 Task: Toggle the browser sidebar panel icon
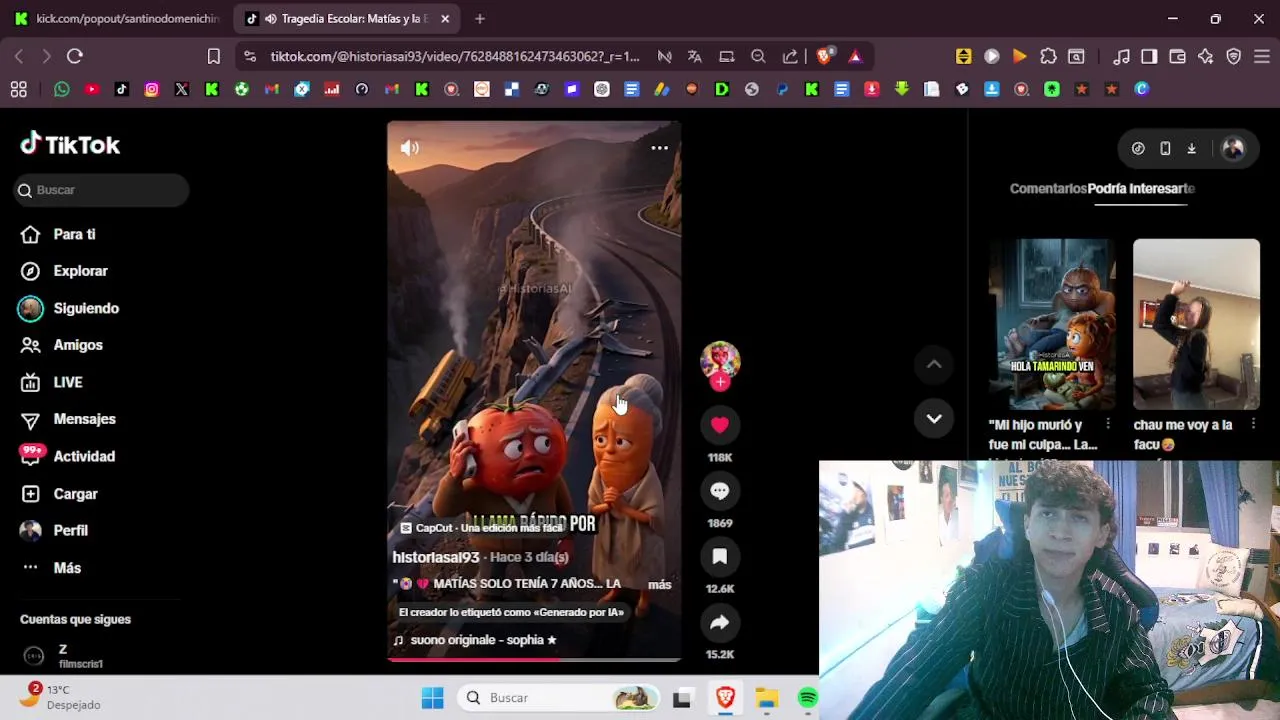pos(1149,56)
